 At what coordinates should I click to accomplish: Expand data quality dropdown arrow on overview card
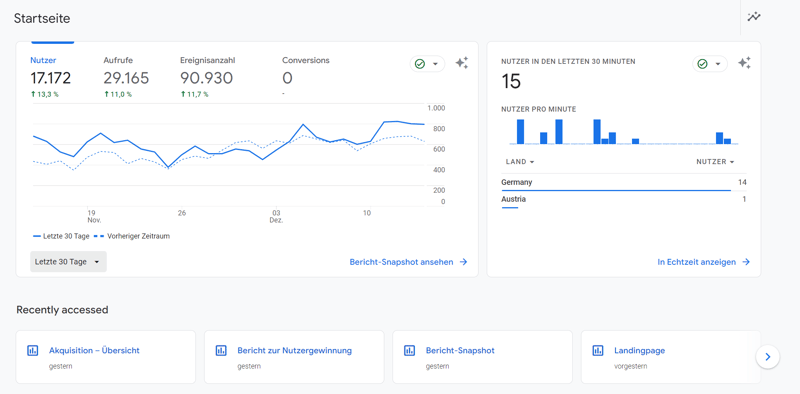[435, 64]
